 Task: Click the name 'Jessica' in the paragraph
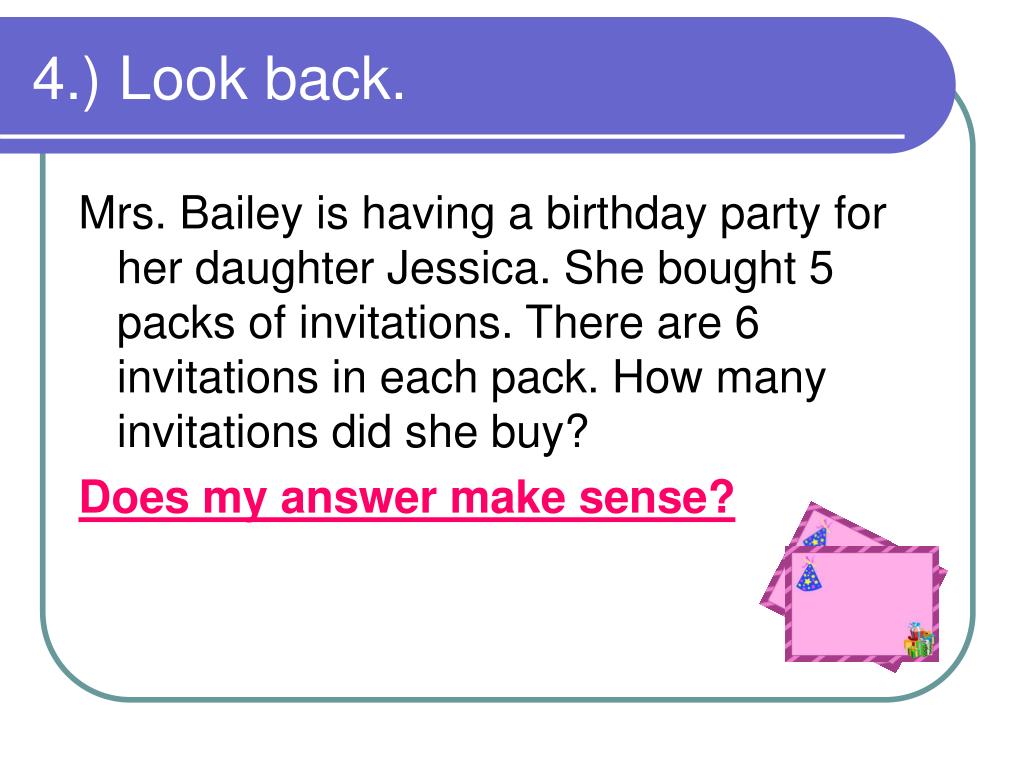point(468,268)
